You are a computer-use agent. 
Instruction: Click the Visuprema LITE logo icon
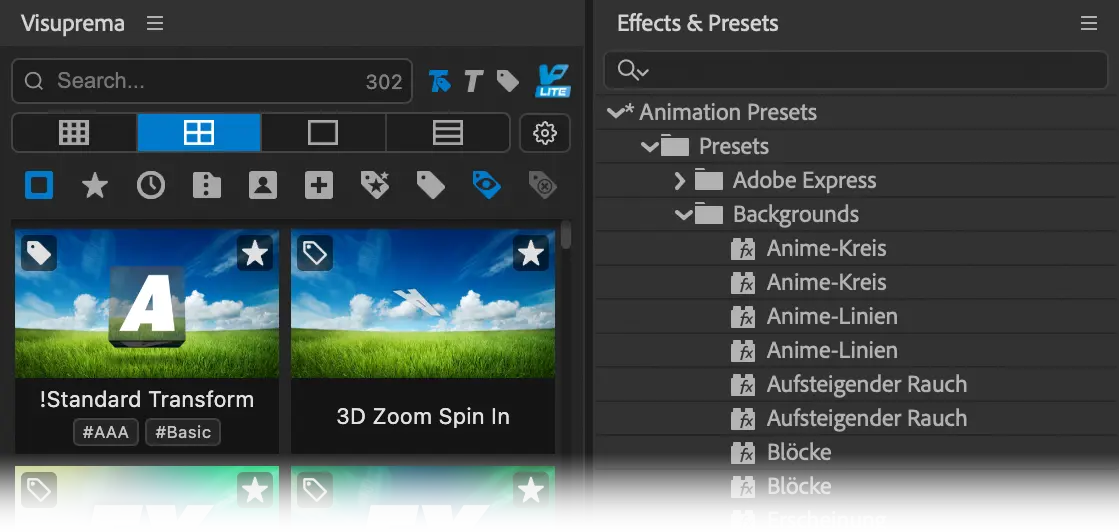pos(552,81)
